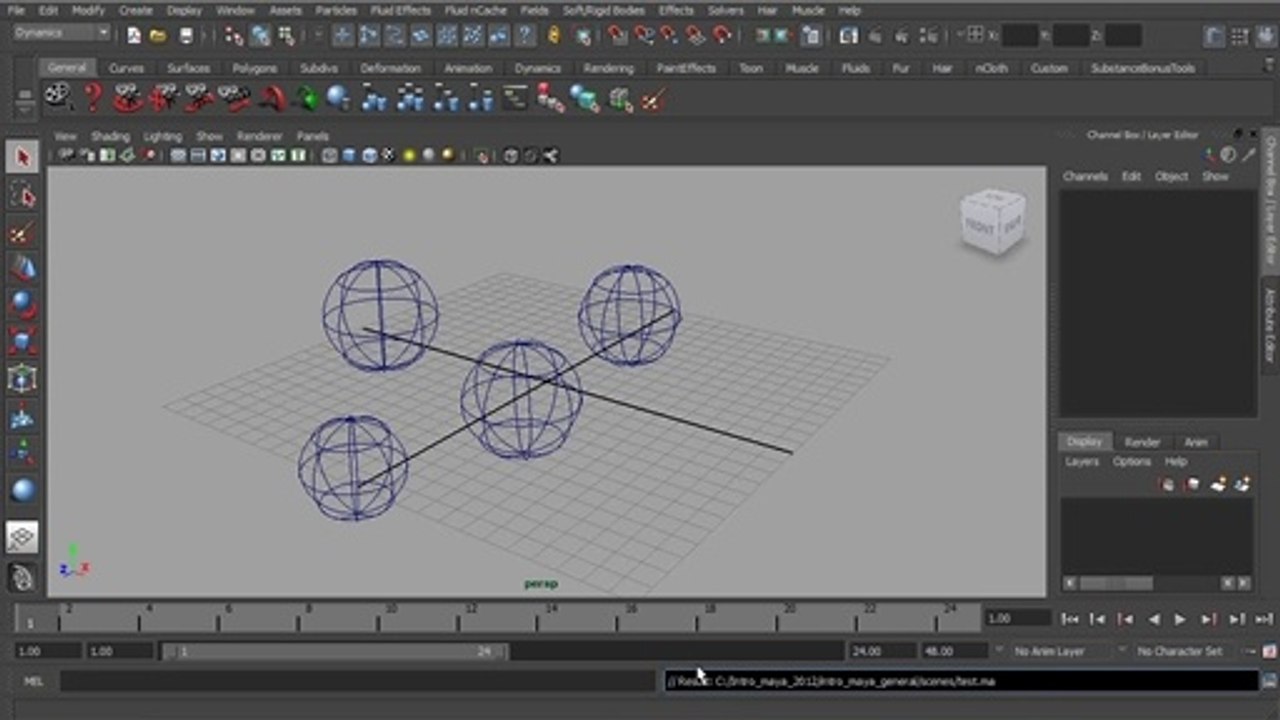The image size is (1280, 720).
Task: Click the play backwards button
Action: click(1153, 619)
